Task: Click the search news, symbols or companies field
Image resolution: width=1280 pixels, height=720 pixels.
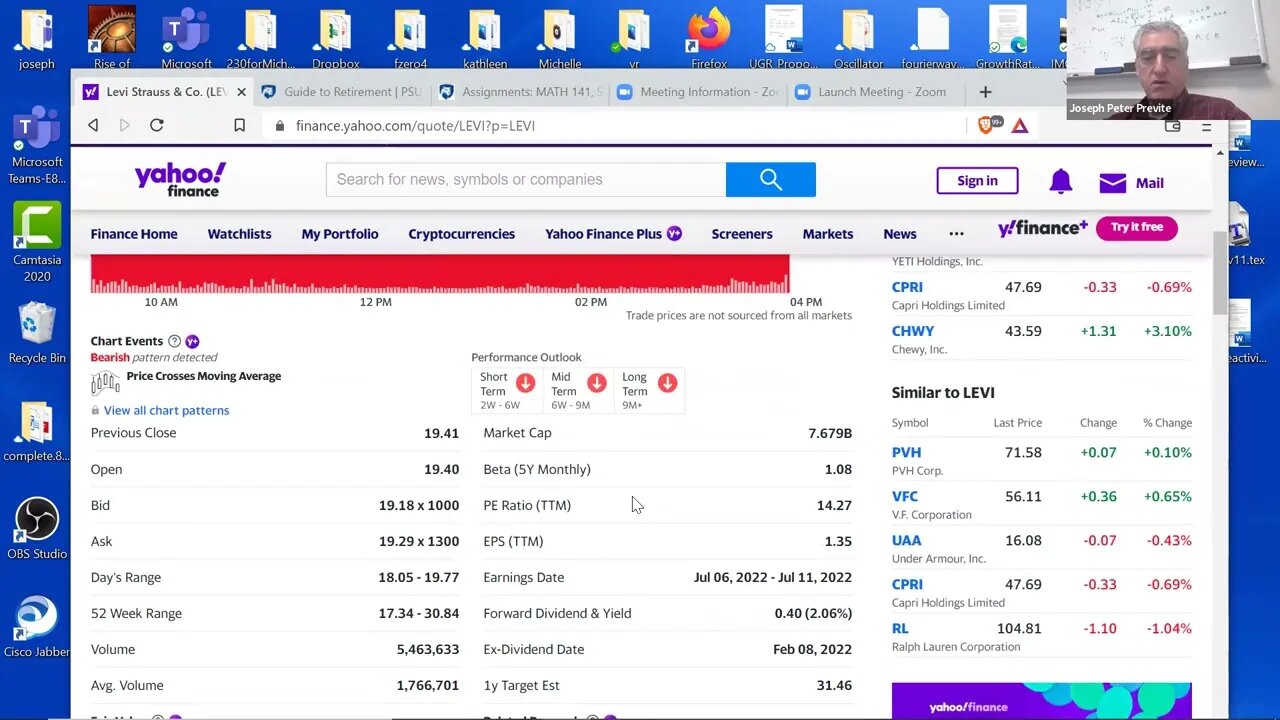Action: [x=526, y=180]
